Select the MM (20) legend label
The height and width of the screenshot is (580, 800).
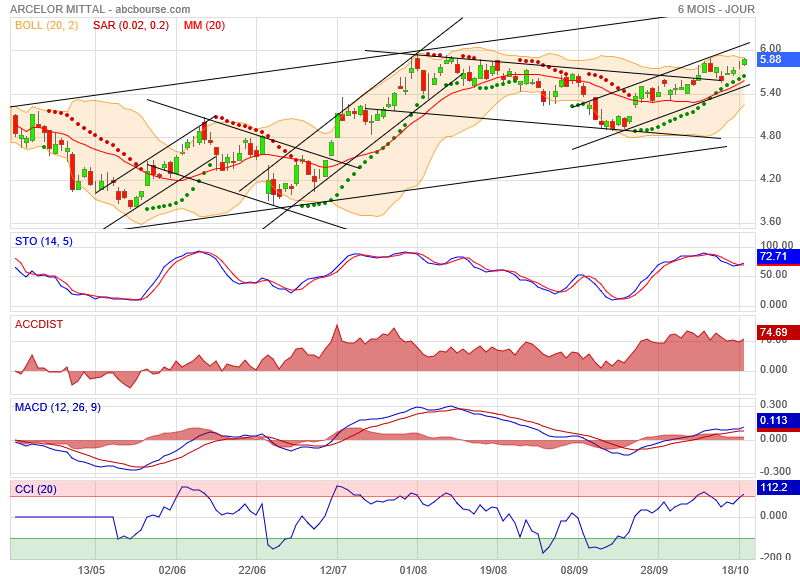[204, 25]
